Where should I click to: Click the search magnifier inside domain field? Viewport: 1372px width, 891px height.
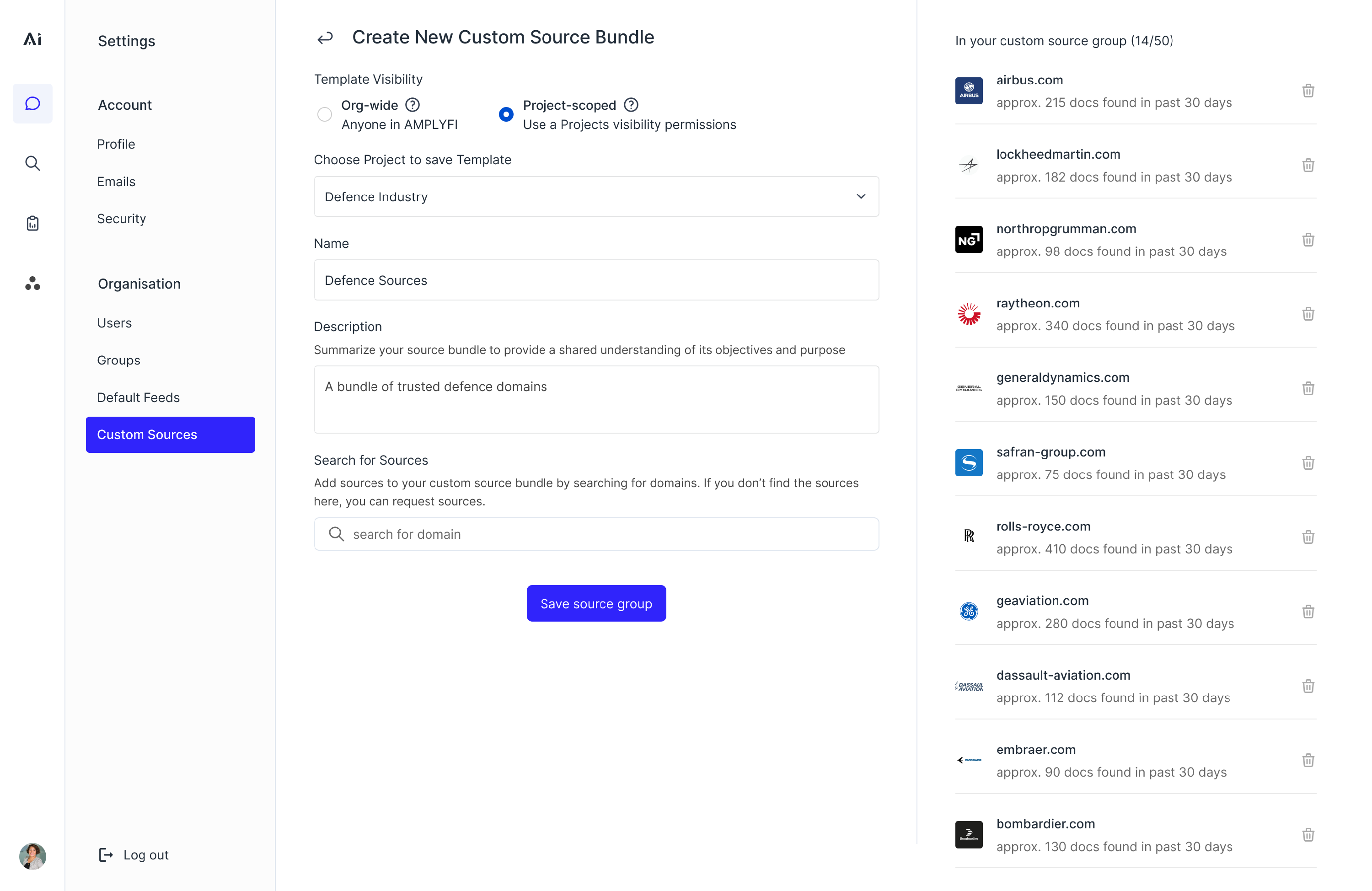[x=337, y=535]
